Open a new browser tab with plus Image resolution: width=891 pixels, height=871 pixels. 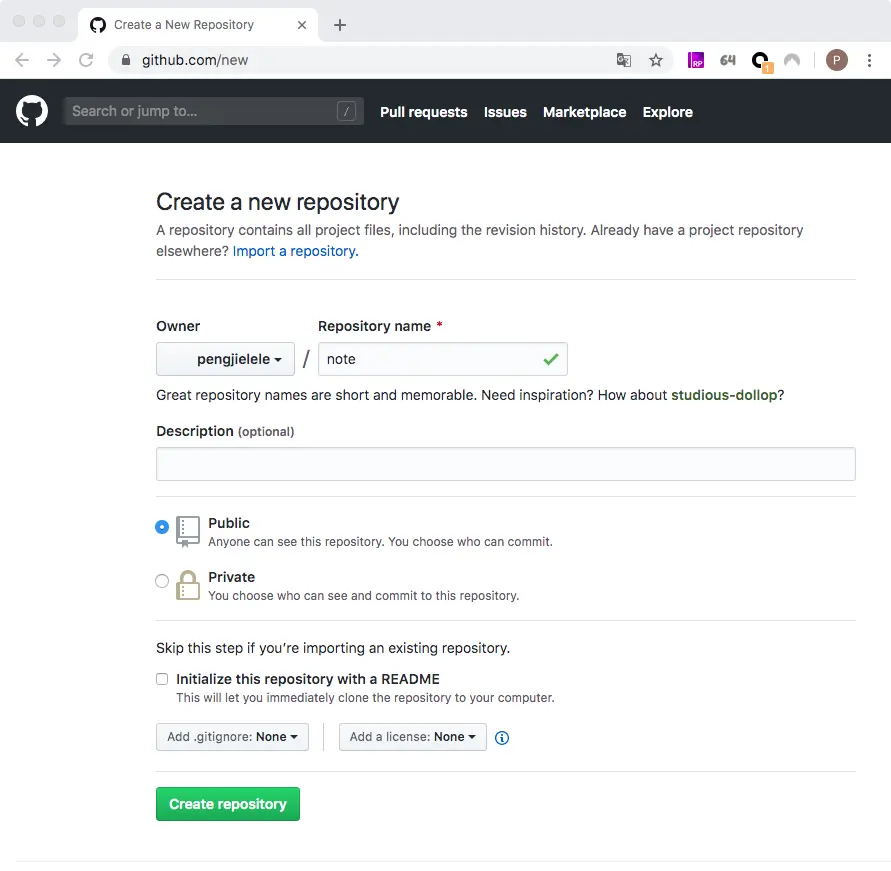(x=340, y=25)
